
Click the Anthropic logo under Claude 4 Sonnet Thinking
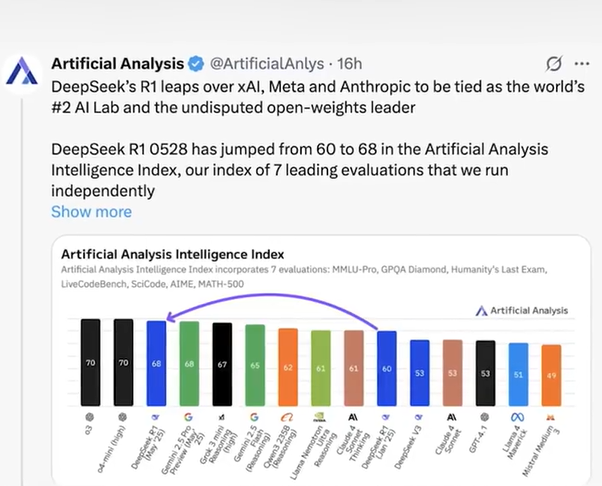(x=353, y=413)
